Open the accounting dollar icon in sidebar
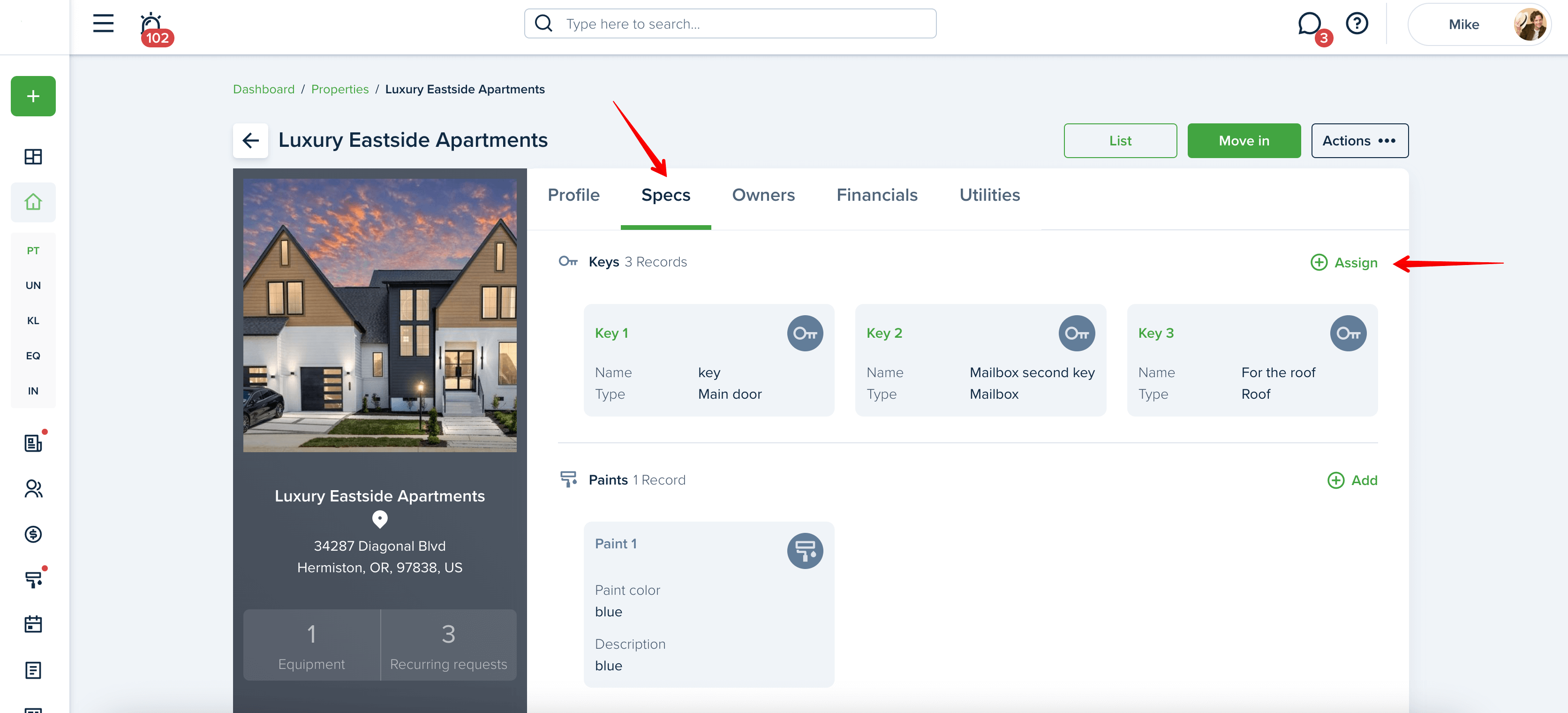This screenshot has width=1568, height=713. point(33,534)
